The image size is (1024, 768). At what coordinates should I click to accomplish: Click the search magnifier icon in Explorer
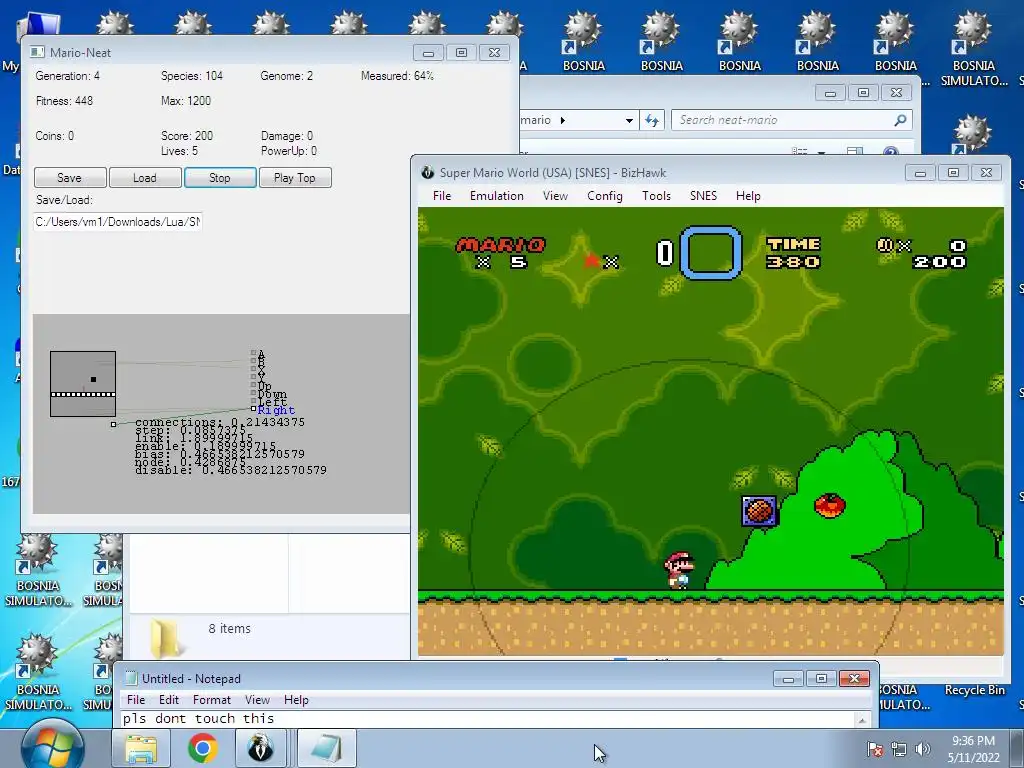click(901, 120)
